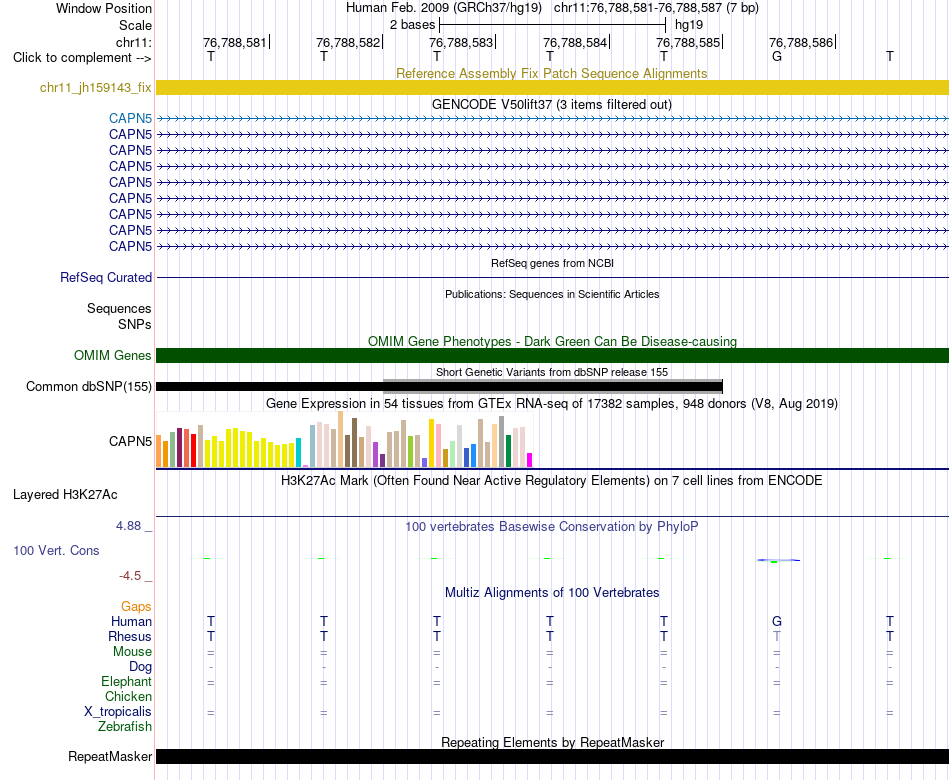
Task: Open Repeating Elements by RepeatMasker title
Action: click(553, 742)
